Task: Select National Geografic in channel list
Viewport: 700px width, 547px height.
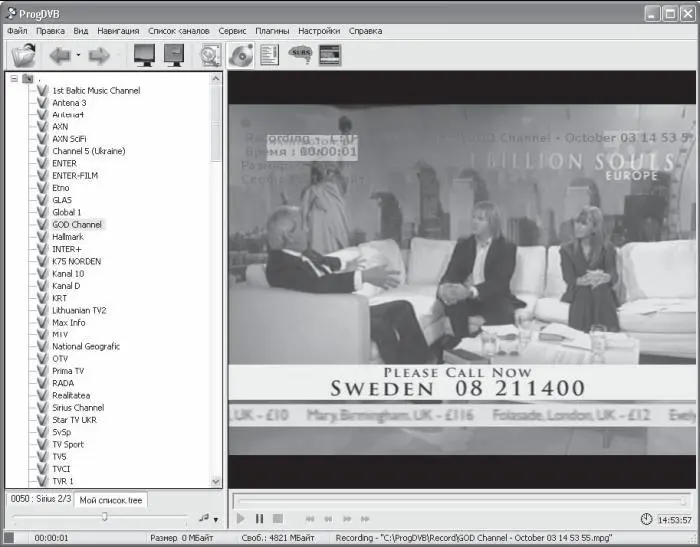Action: [x=86, y=347]
